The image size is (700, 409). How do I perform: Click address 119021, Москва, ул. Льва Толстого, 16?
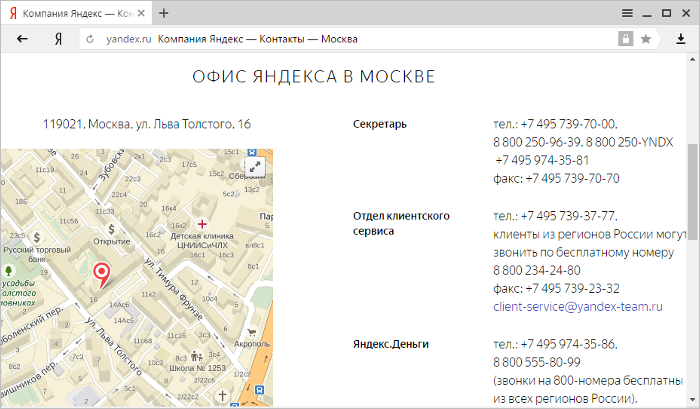click(147, 124)
